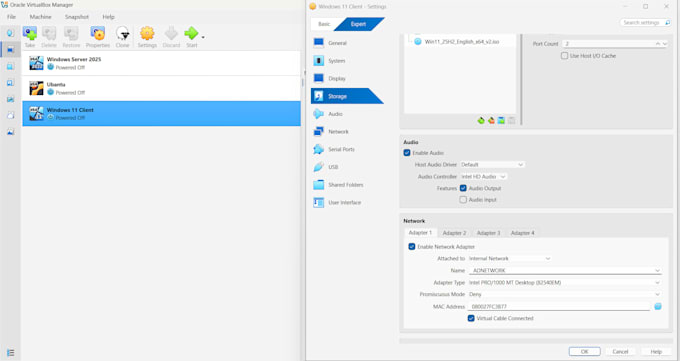The image size is (680, 361).
Task: Switch to the Adapter 4 tab
Action: pyautogui.click(x=523, y=233)
